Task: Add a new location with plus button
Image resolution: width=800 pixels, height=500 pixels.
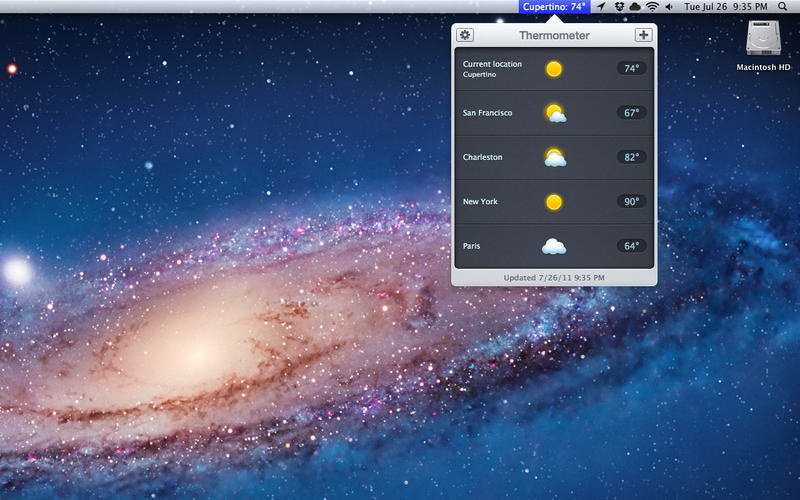Action: coord(643,35)
